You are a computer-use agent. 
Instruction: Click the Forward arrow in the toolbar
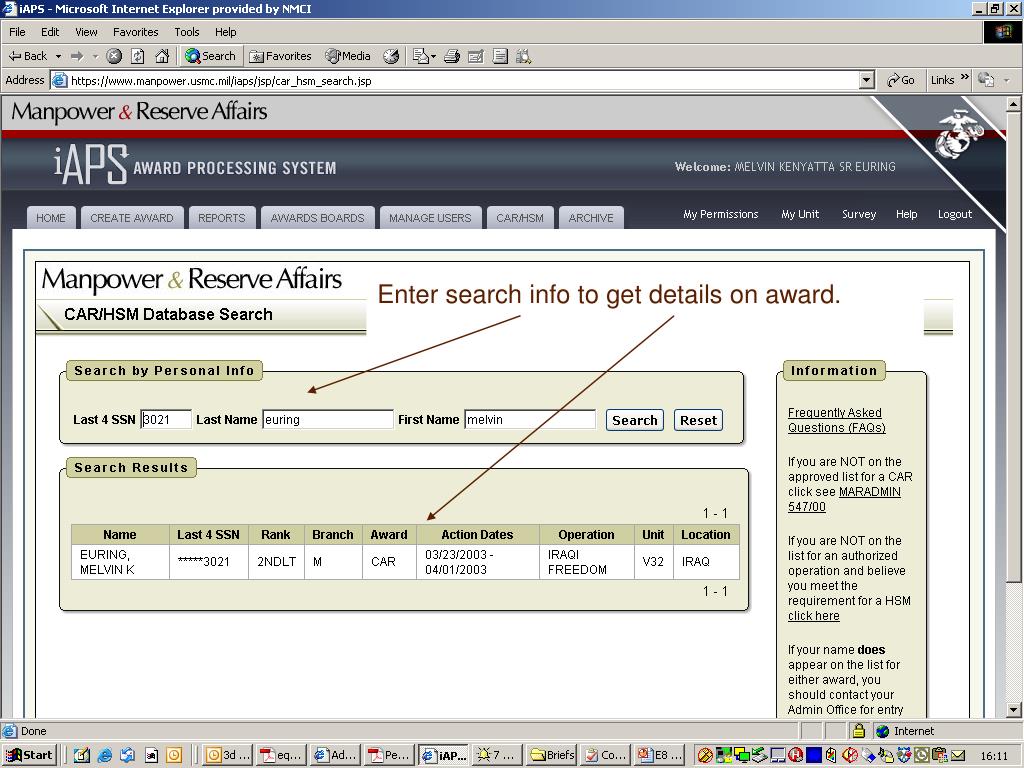[77, 56]
